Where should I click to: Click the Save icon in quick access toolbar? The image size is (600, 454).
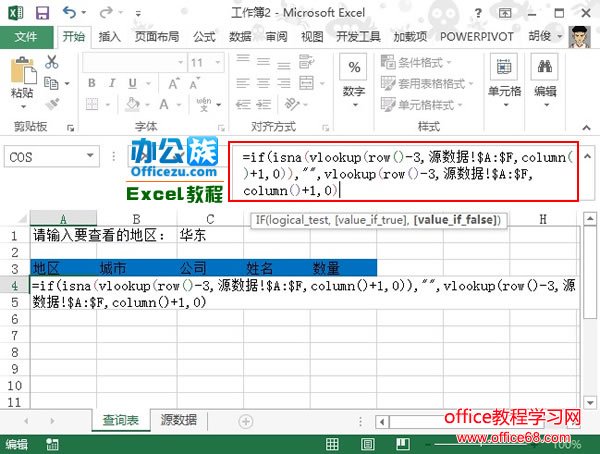(42, 13)
